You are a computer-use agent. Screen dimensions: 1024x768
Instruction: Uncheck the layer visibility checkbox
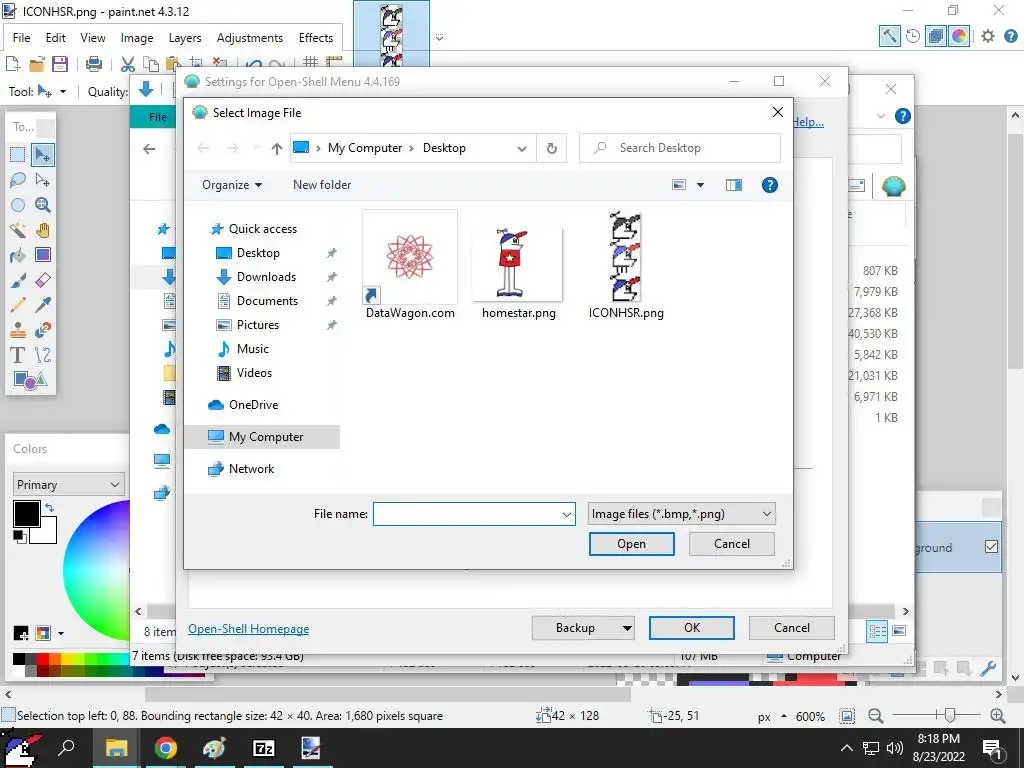pos(991,547)
